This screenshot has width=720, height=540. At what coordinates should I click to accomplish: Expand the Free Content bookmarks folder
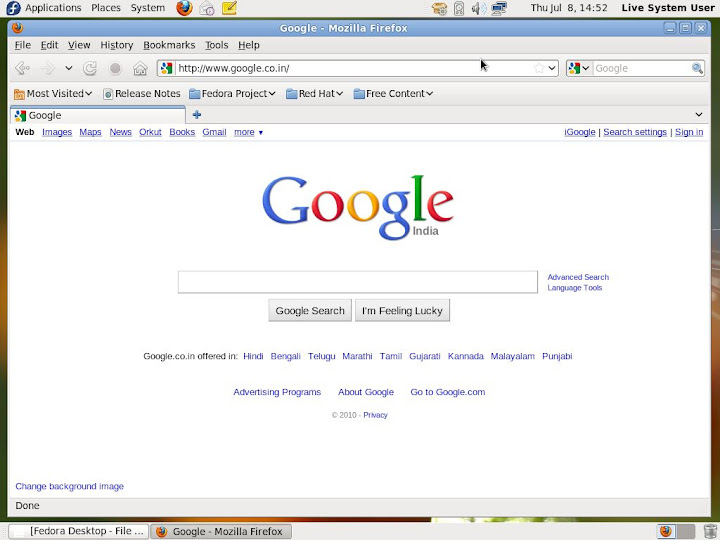[x=393, y=94]
